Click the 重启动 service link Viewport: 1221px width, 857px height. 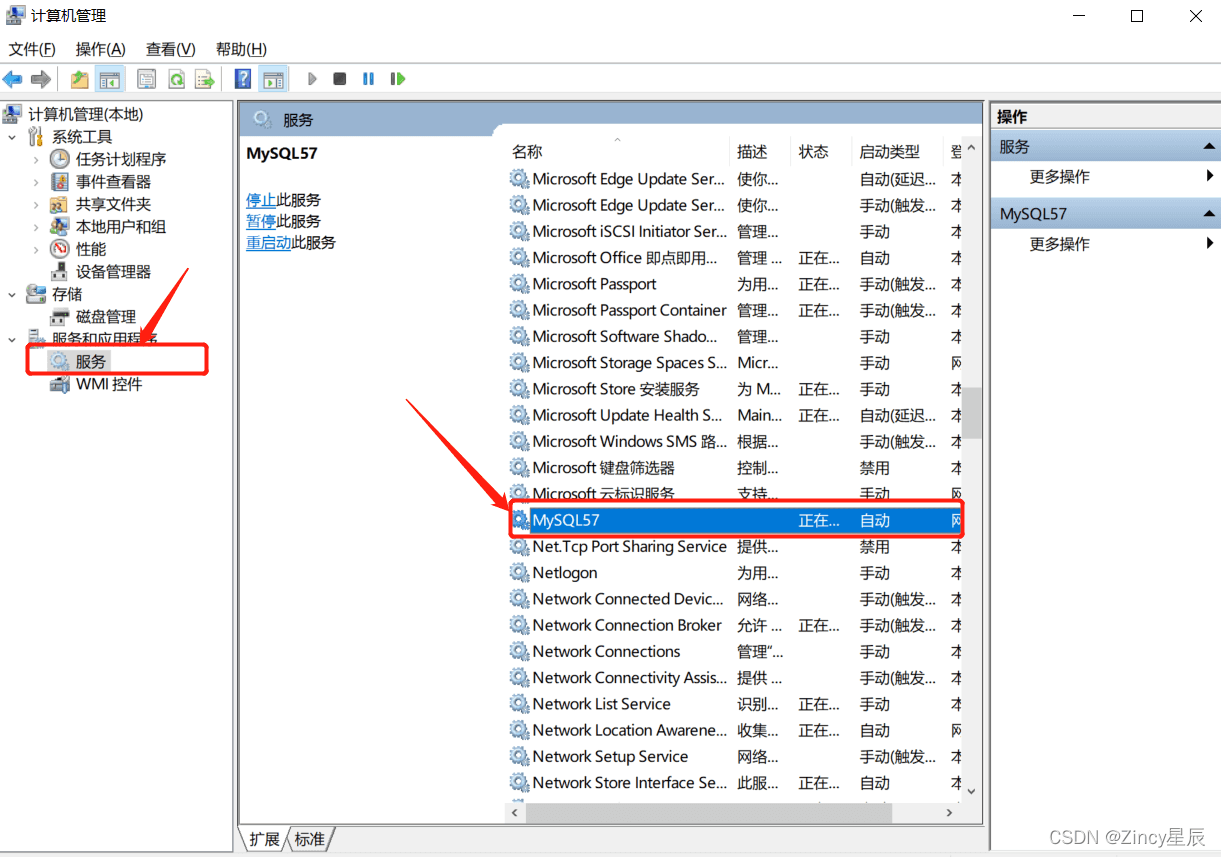[268, 243]
